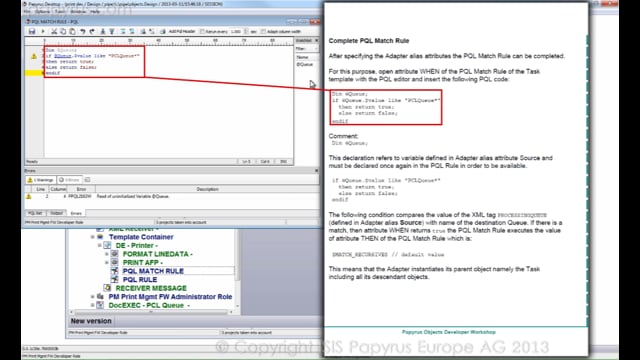This screenshot has height=360, width=640.
Task: Undo last edit in PQL editor
Action: 83,31
